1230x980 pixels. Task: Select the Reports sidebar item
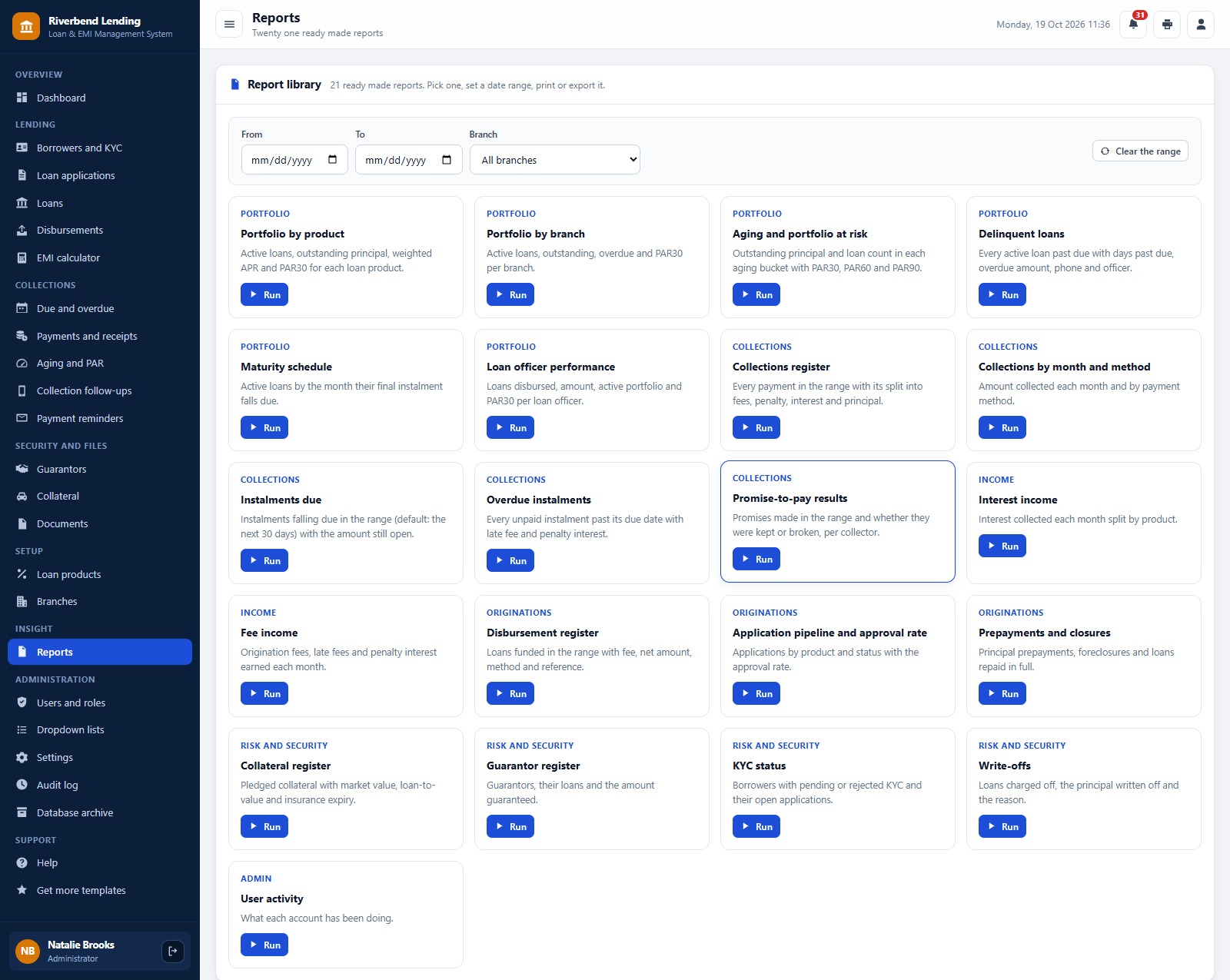[100, 652]
